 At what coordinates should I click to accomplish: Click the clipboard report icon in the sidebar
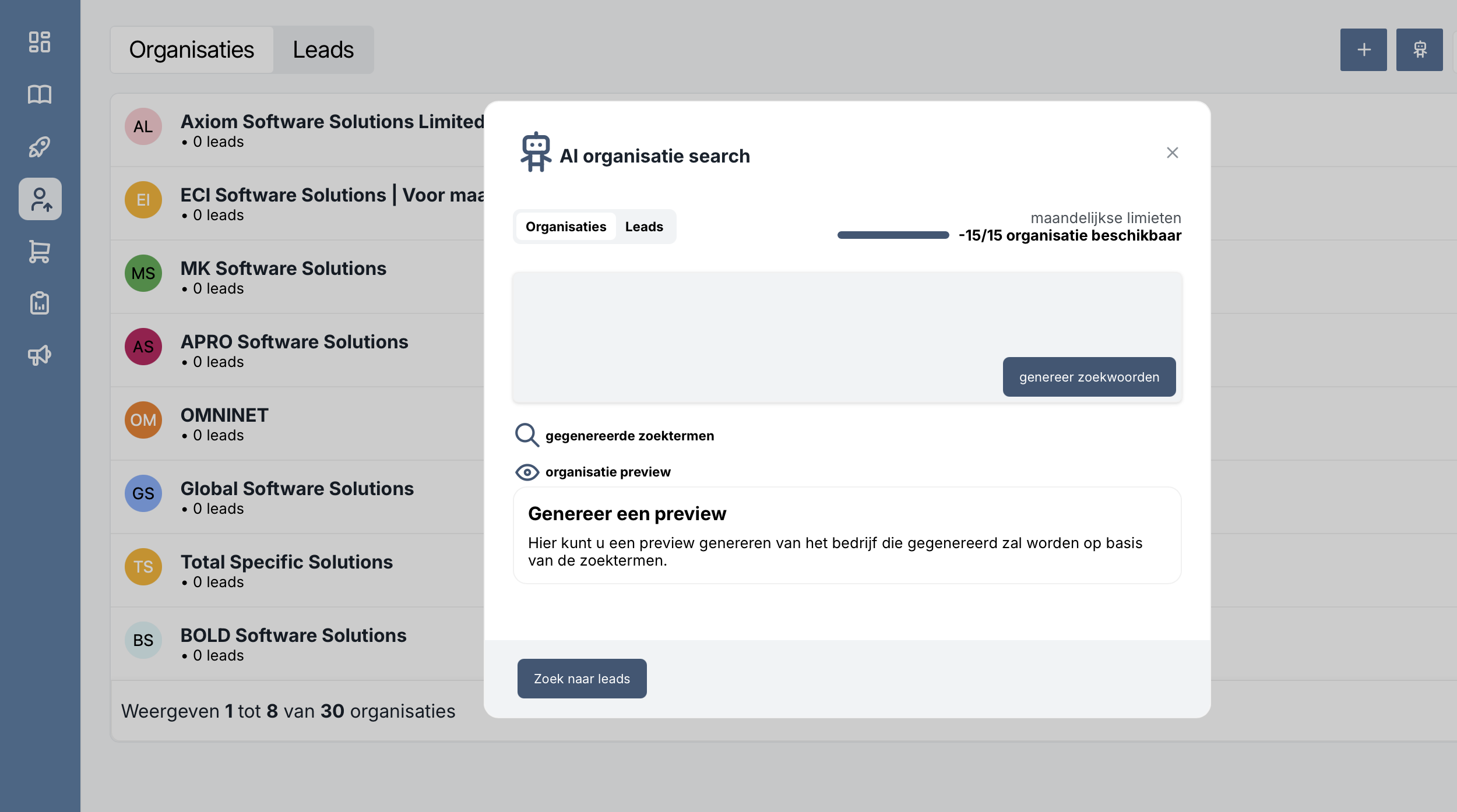39,302
